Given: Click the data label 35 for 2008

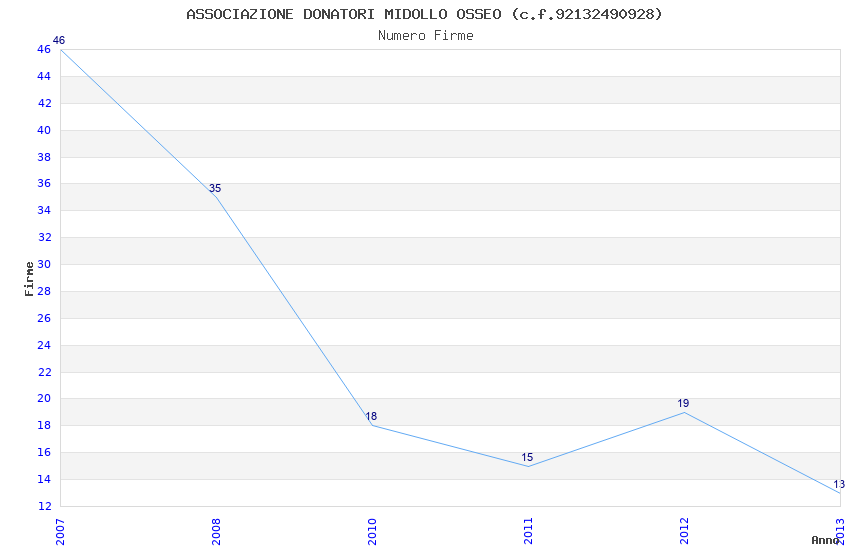Looking at the screenshot, I should pos(215,188).
